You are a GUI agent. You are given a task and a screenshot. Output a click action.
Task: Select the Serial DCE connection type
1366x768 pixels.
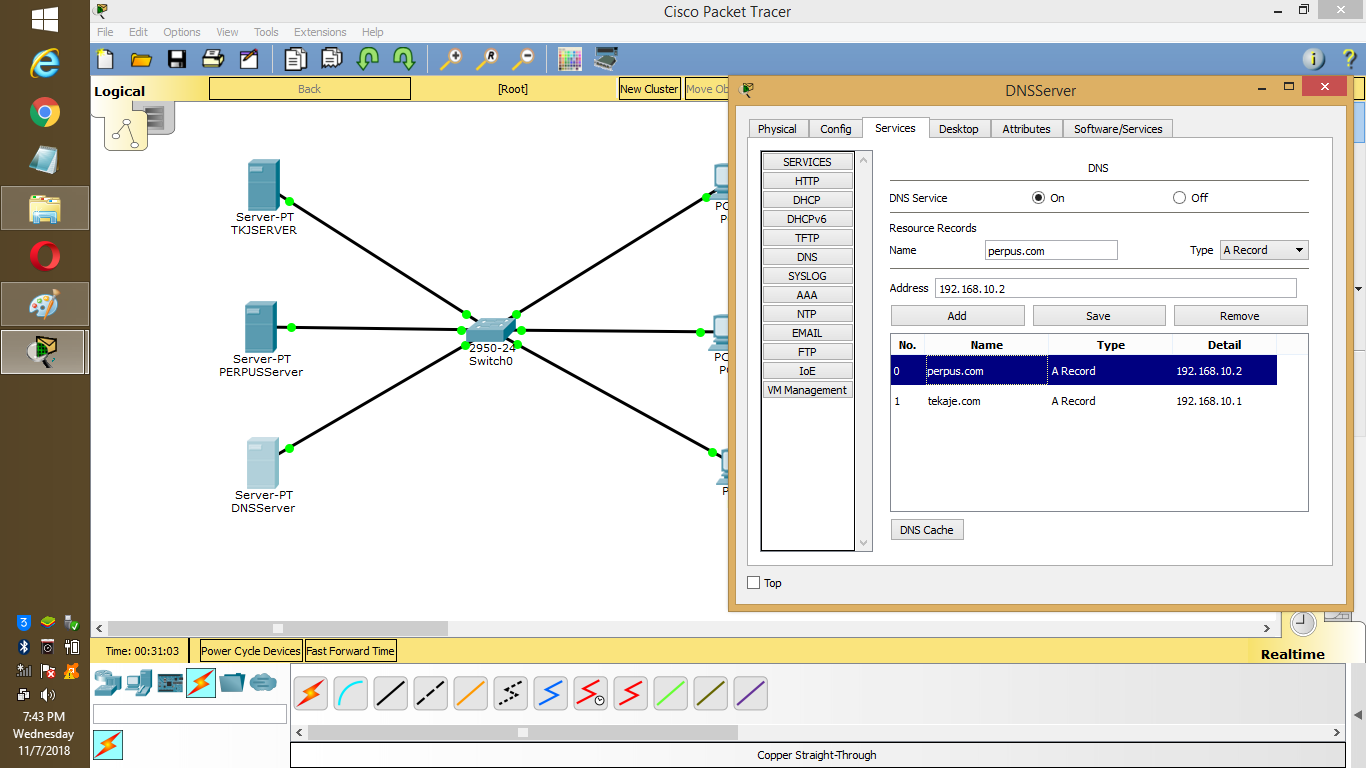(x=590, y=693)
